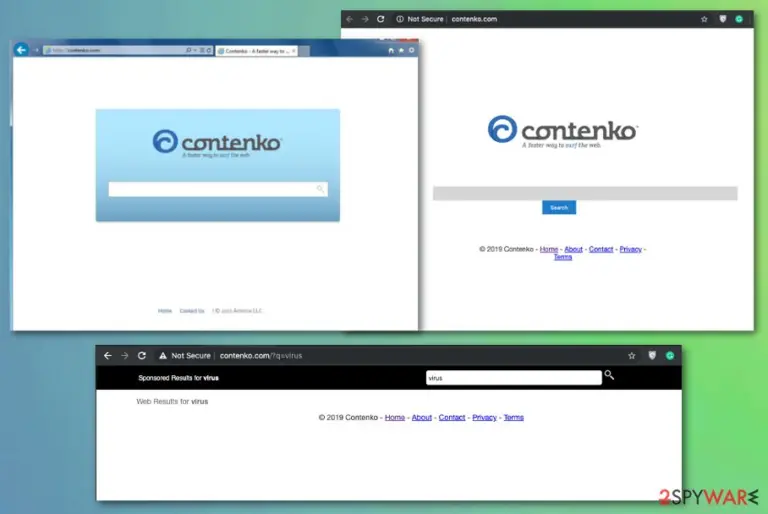Open Internet Explorer home icon
Image resolution: width=768 pixels, height=514 pixels.
tap(391, 50)
